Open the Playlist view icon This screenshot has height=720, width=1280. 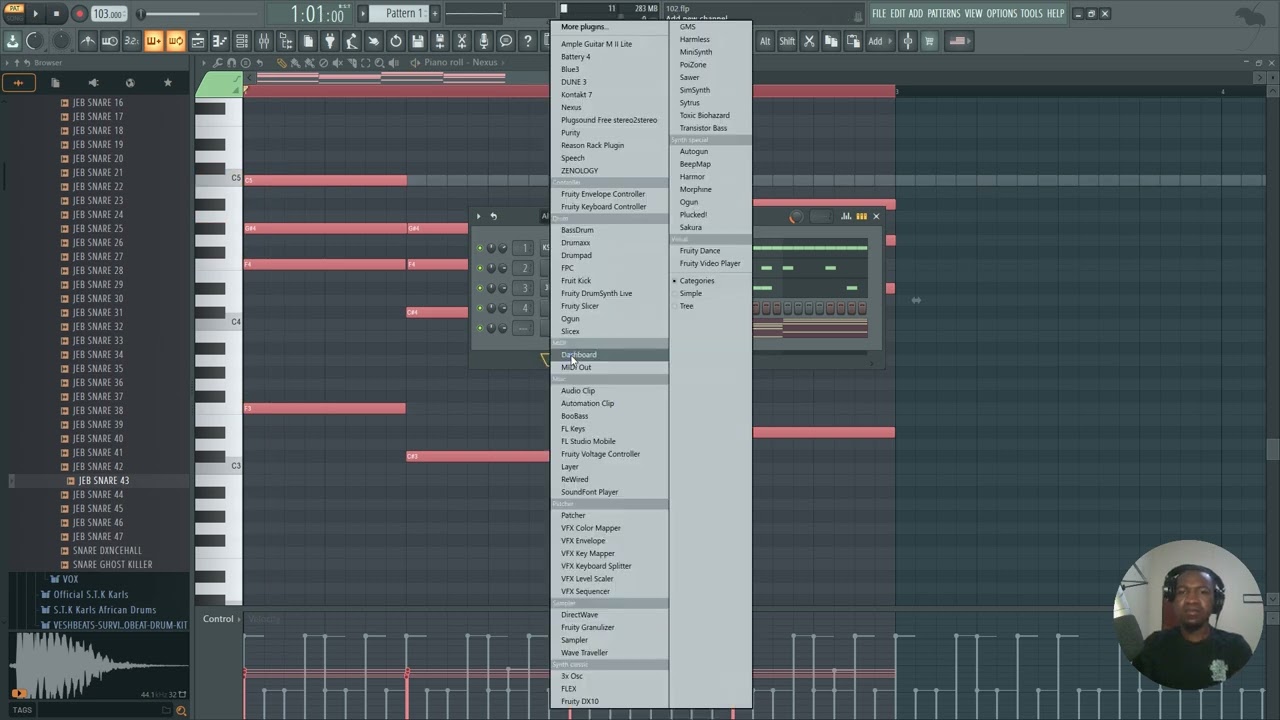tap(198, 41)
